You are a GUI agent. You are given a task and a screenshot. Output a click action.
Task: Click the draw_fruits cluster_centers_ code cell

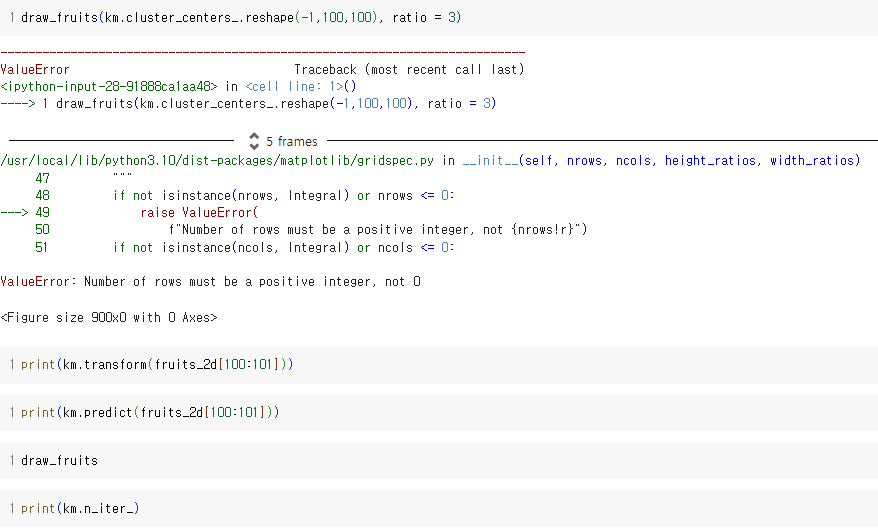[439, 17]
